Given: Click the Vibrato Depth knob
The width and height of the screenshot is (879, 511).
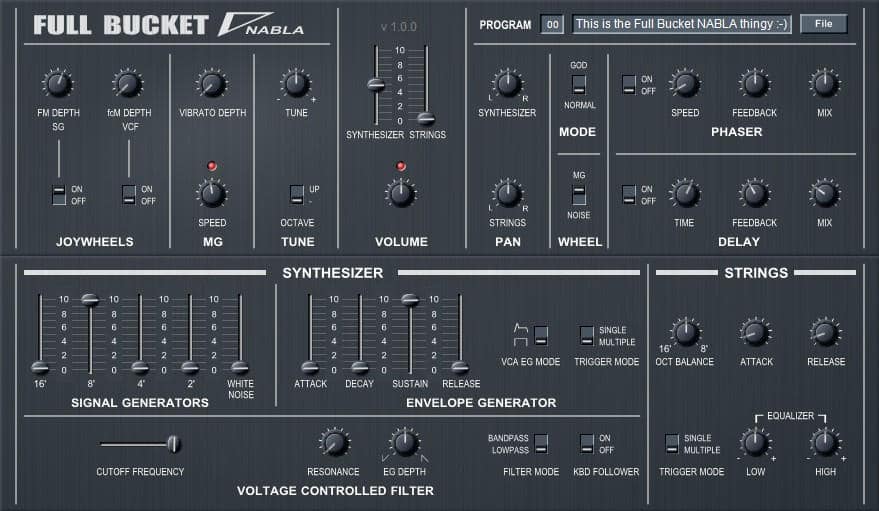Looking at the screenshot, I should (x=211, y=84).
